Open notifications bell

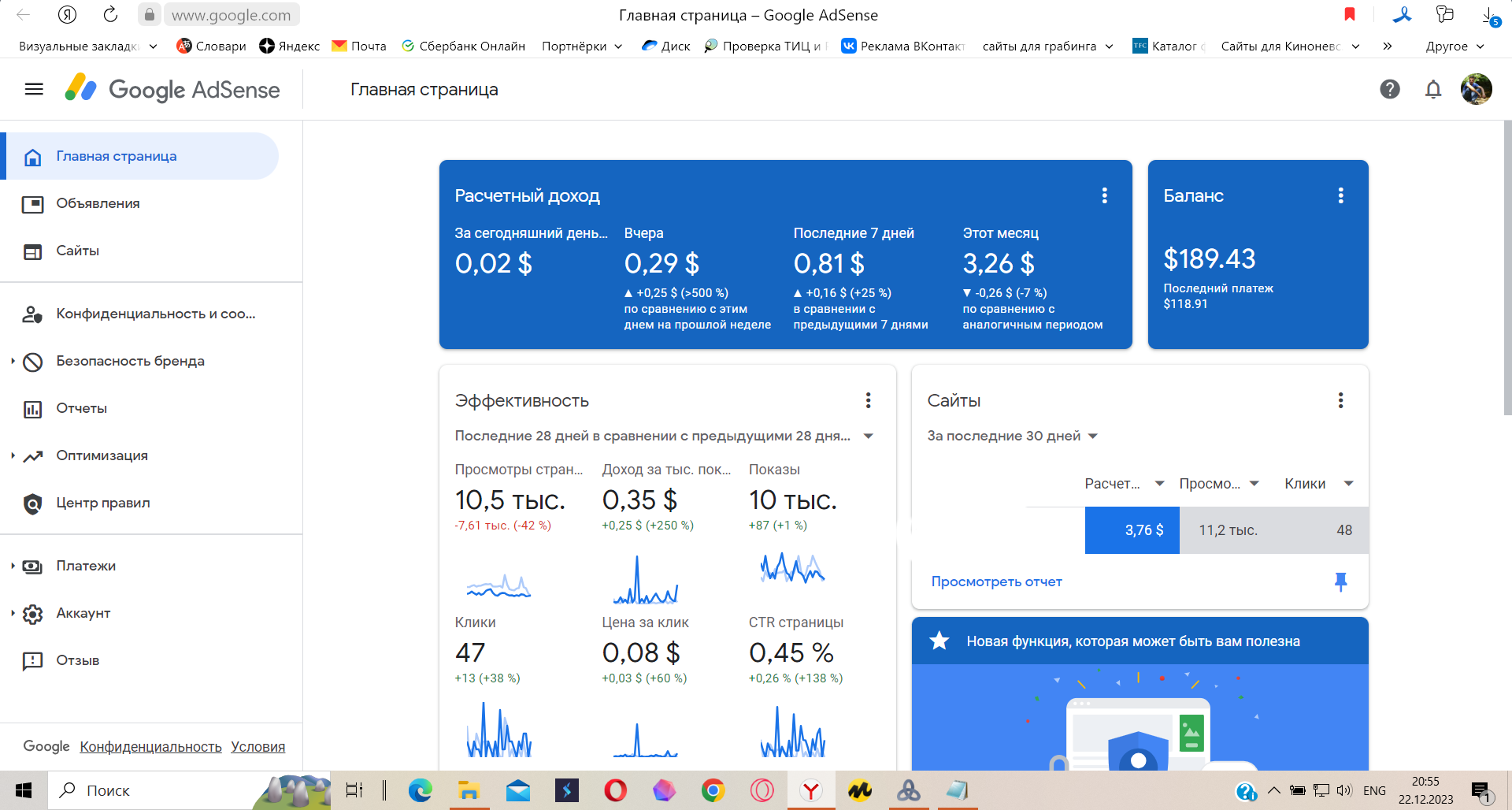(x=1433, y=90)
